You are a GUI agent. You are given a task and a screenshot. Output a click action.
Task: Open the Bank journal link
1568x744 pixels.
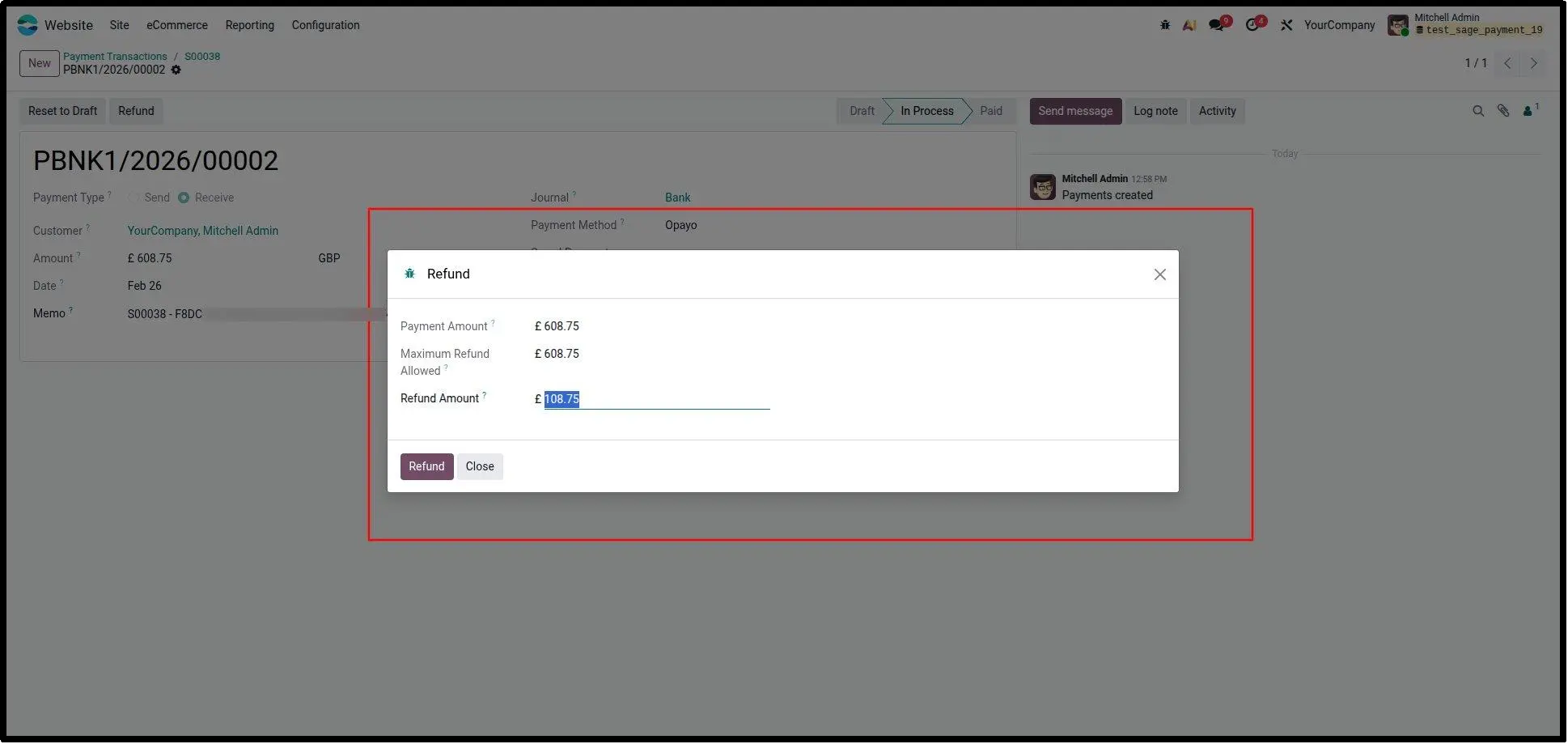point(678,198)
